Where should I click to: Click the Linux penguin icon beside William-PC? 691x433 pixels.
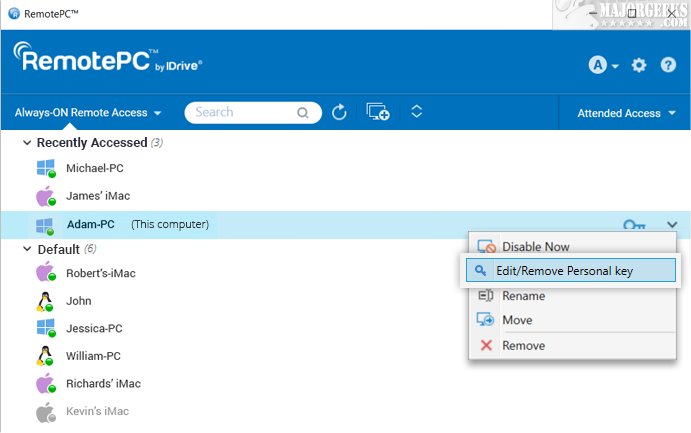[x=45, y=356]
